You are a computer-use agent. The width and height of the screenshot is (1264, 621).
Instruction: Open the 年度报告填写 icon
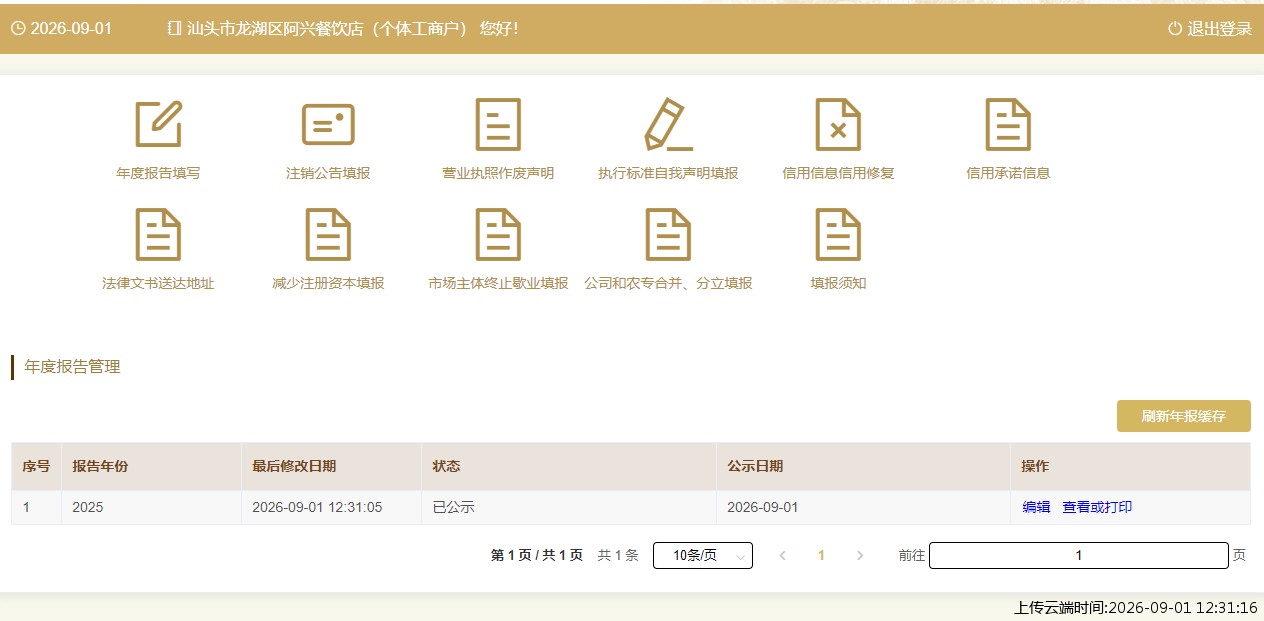click(158, 124)
